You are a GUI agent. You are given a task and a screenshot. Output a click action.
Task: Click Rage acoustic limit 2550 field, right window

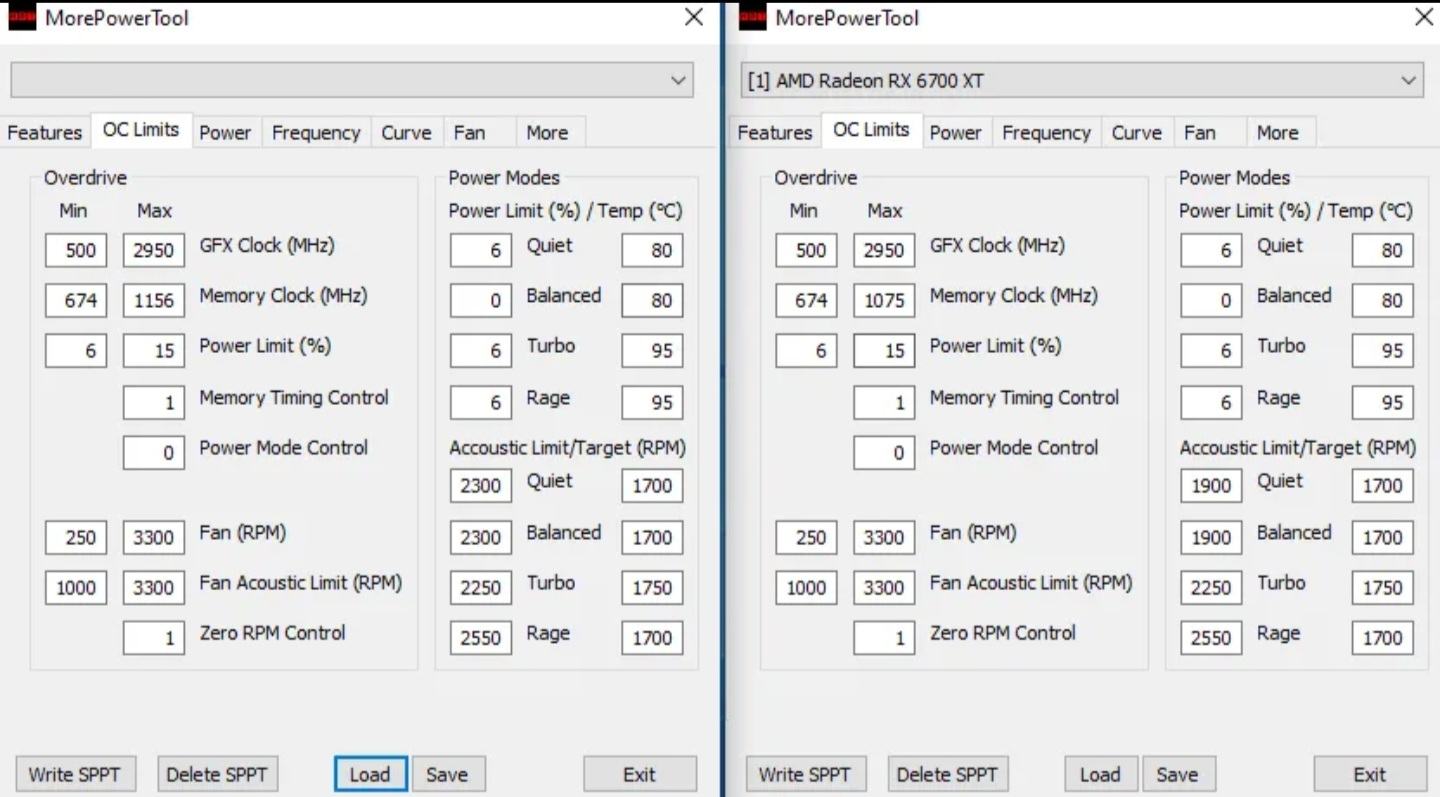coord(1211,637)
